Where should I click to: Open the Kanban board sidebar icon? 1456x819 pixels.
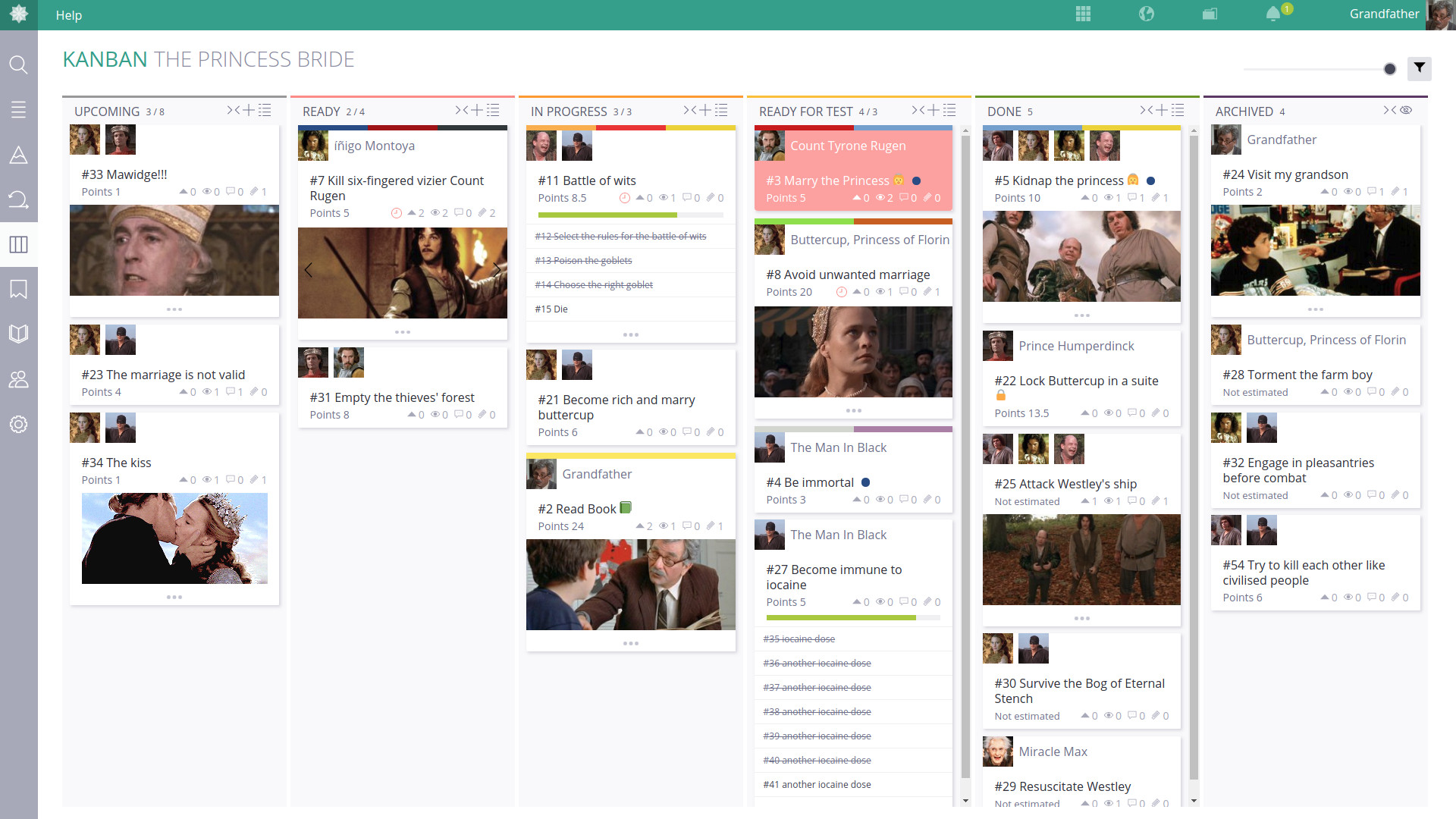click(18, 244)
